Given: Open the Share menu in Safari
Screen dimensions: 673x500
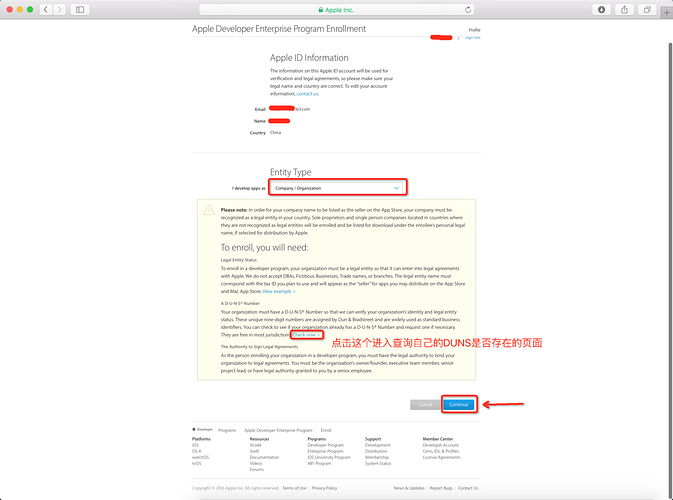Looking at the screenshot, I should [624, 9].
